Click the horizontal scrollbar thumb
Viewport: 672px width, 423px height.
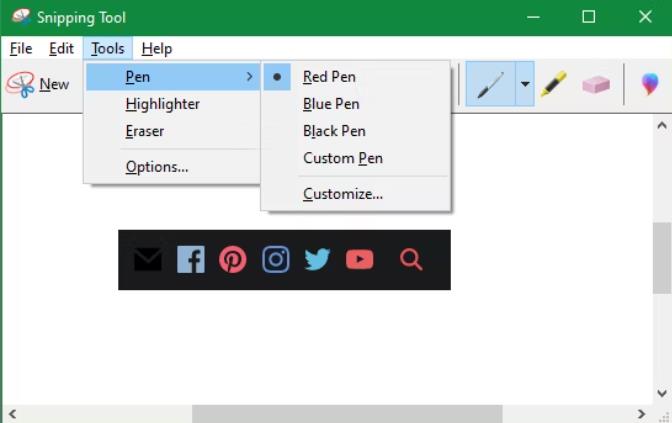click(x=347, y=414)
